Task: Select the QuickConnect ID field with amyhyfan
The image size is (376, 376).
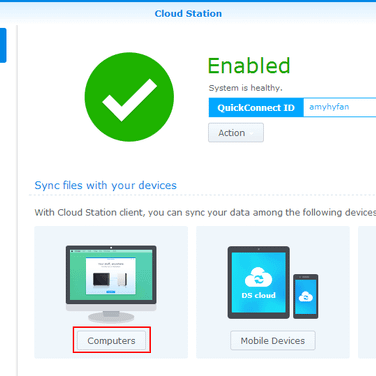Action: pyautogui.click(x=340, y=107)
